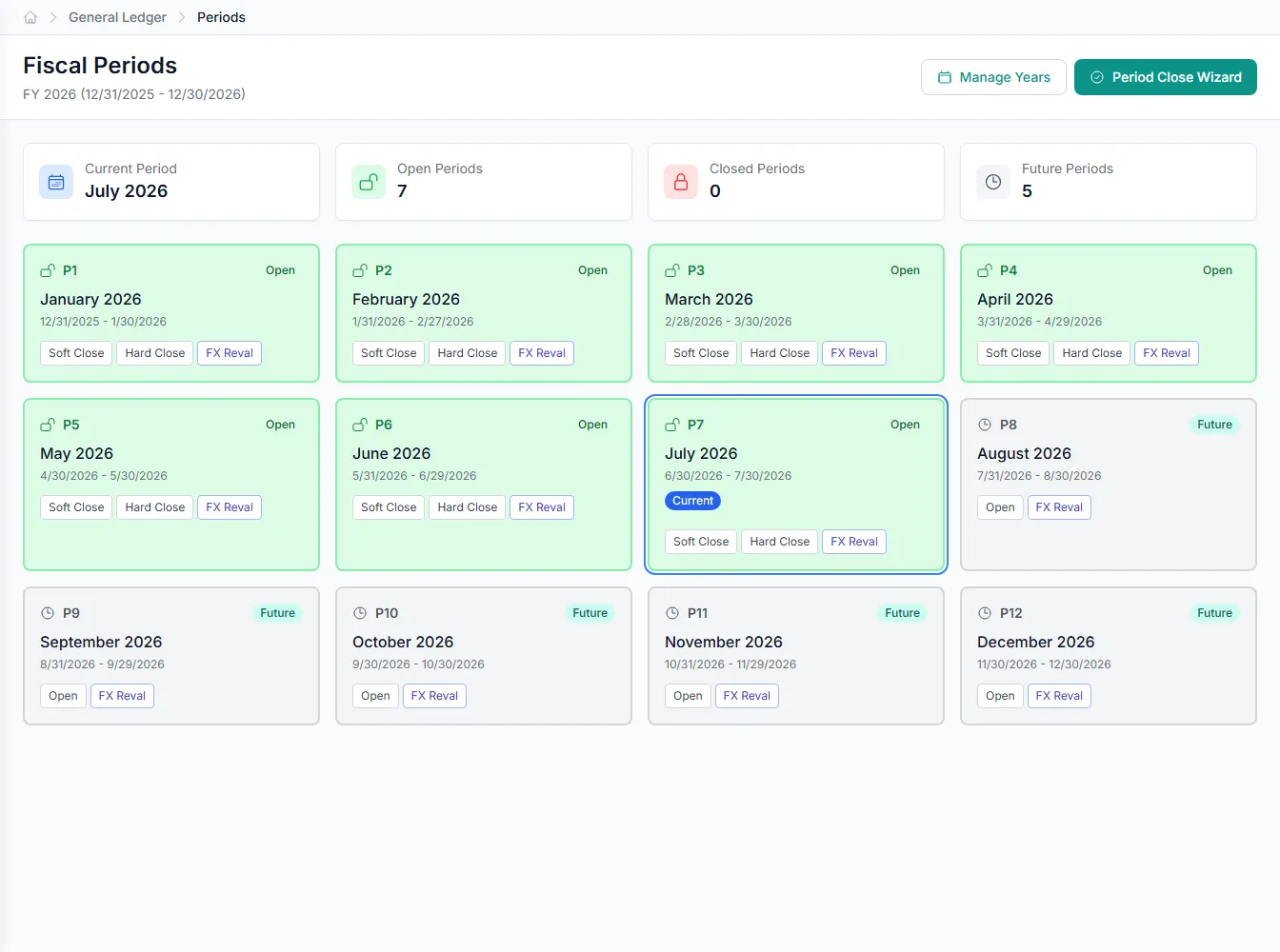Click the clock icon on P10 card
Screen dimensions: 1280x952
point(360,613)
